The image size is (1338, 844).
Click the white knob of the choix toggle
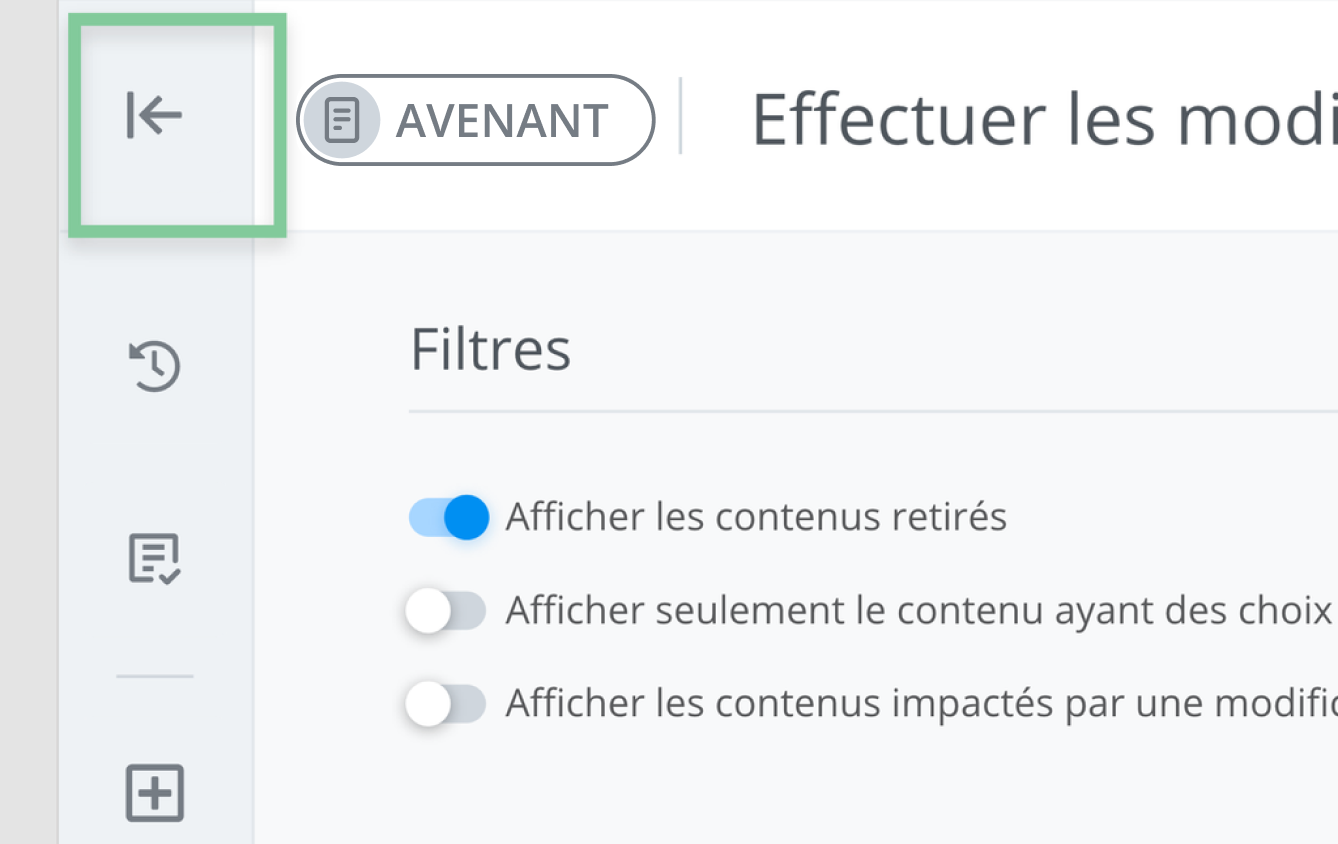429,611
